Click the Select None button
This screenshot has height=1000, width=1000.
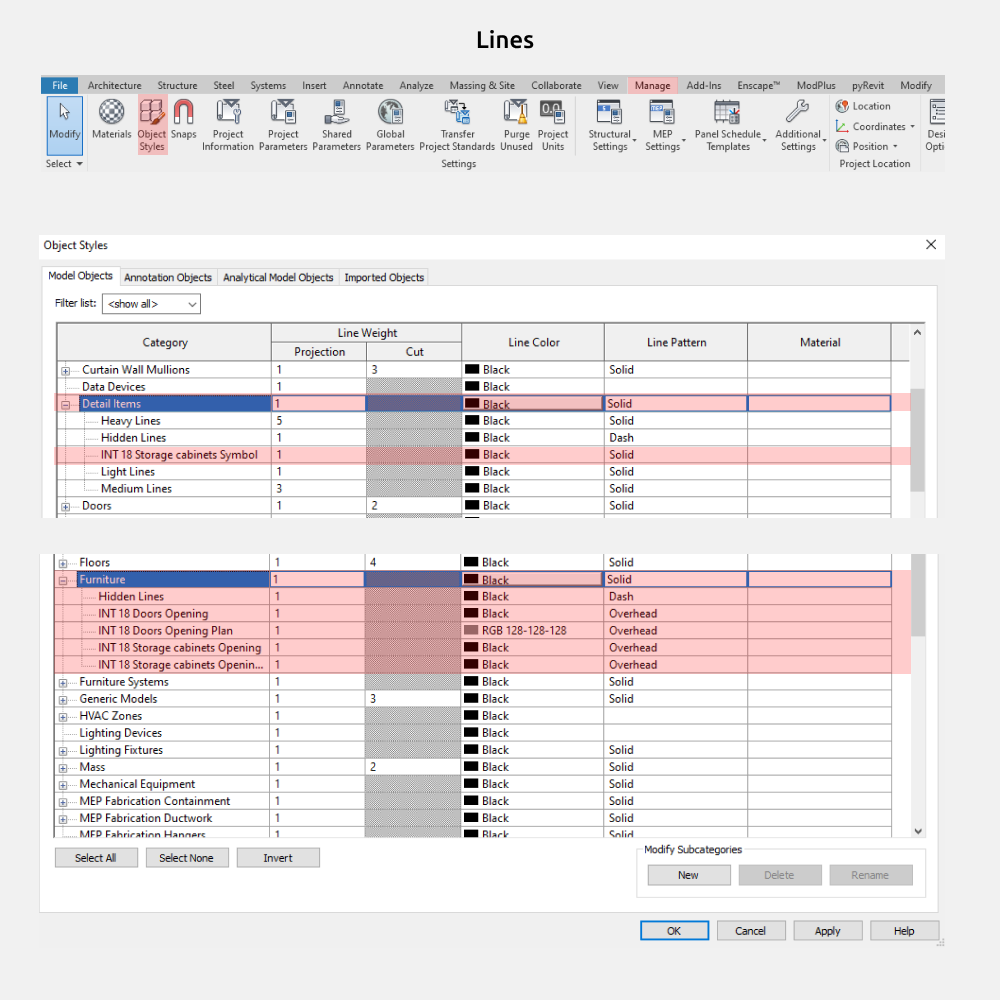[186, 858]
